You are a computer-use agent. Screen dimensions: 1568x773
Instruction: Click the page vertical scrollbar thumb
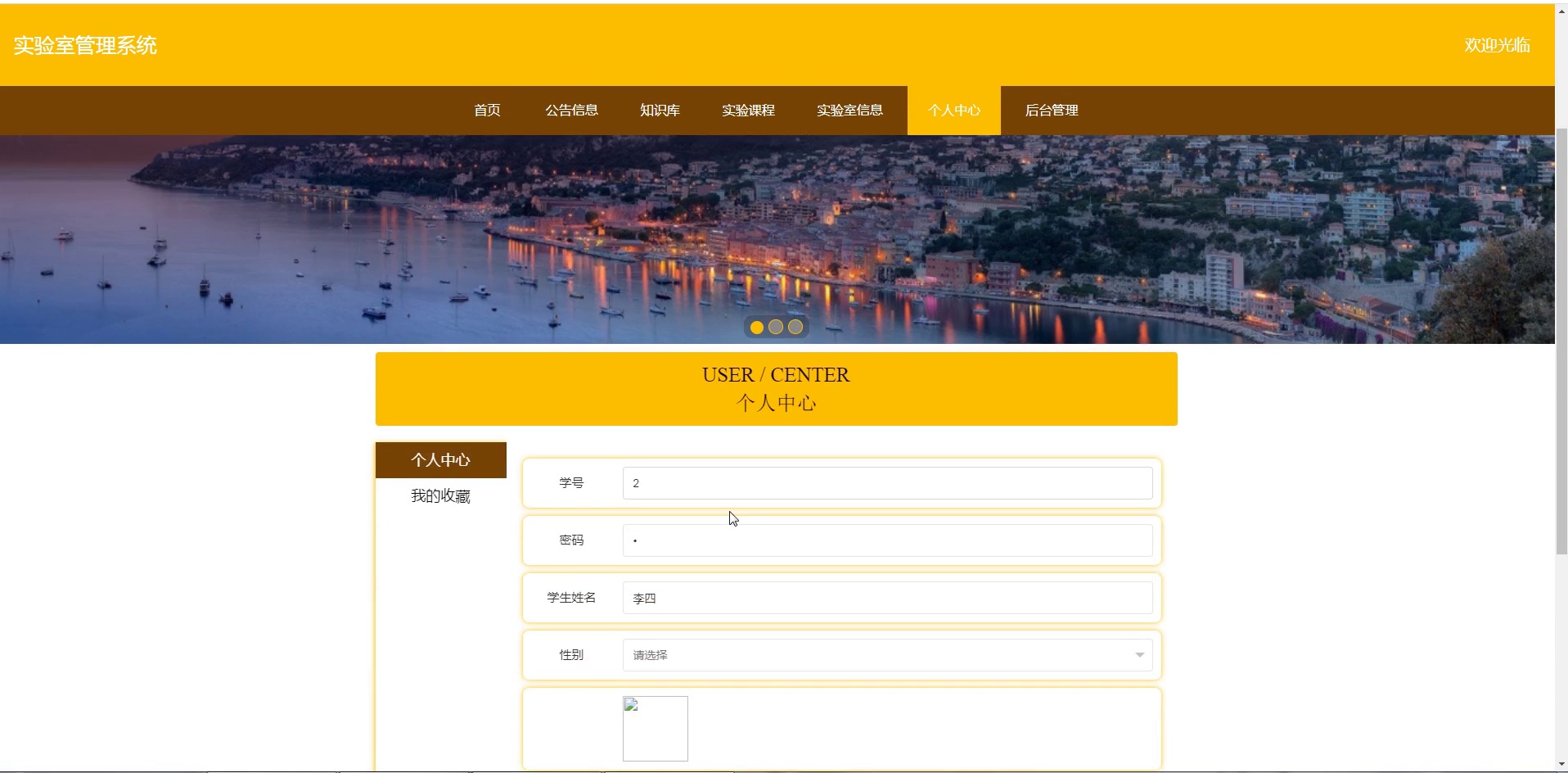point(1561,341)
